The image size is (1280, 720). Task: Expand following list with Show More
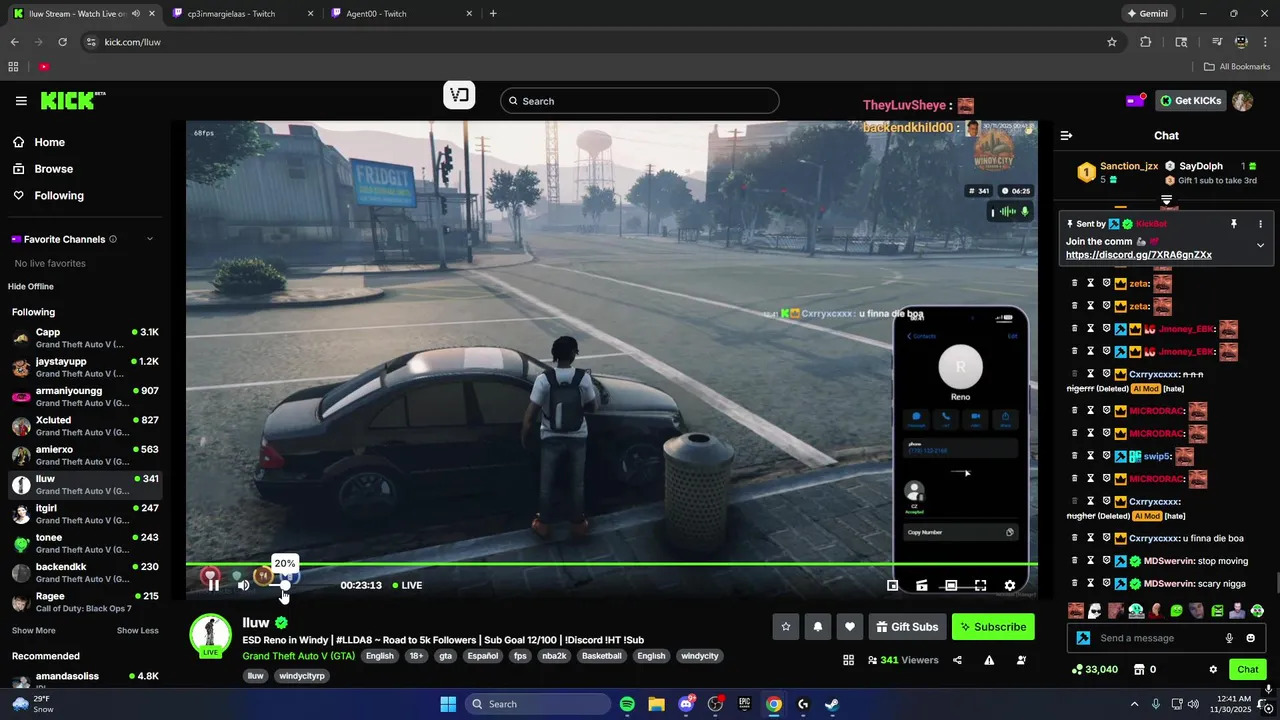pyautogui.click(x=34, y=631)
